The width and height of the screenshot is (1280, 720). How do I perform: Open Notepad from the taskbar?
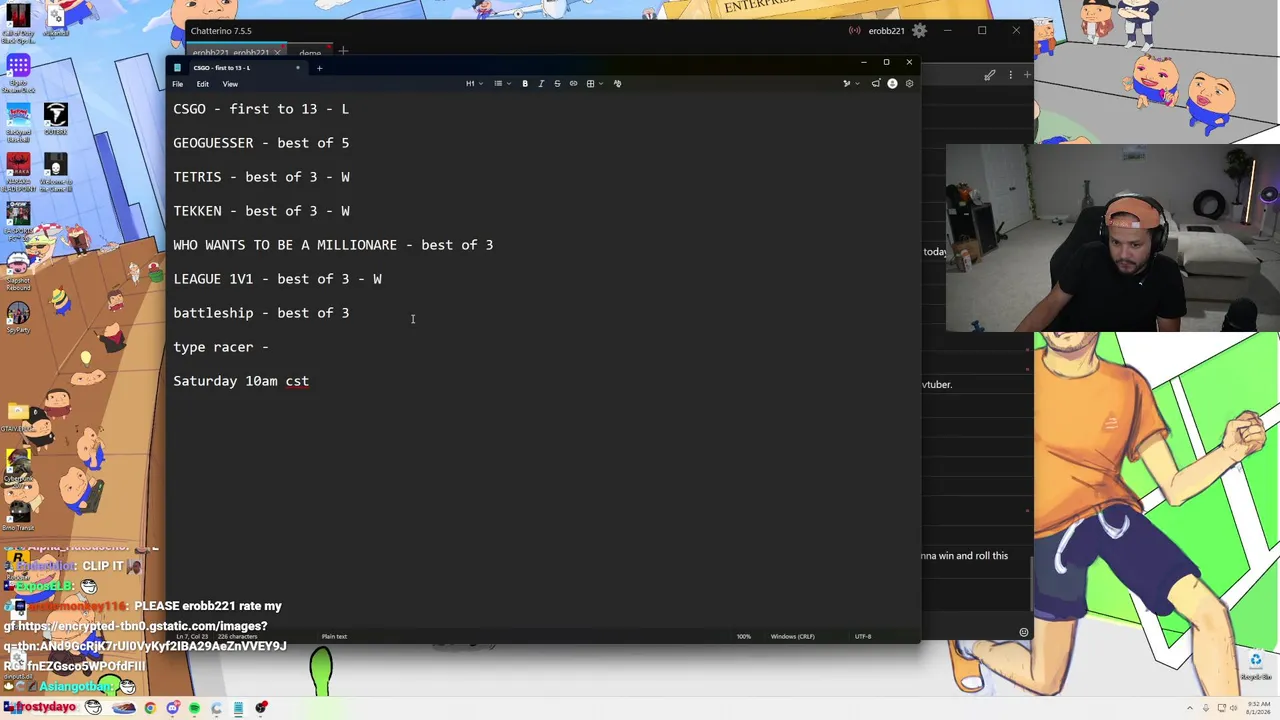[x=238, y=708]
